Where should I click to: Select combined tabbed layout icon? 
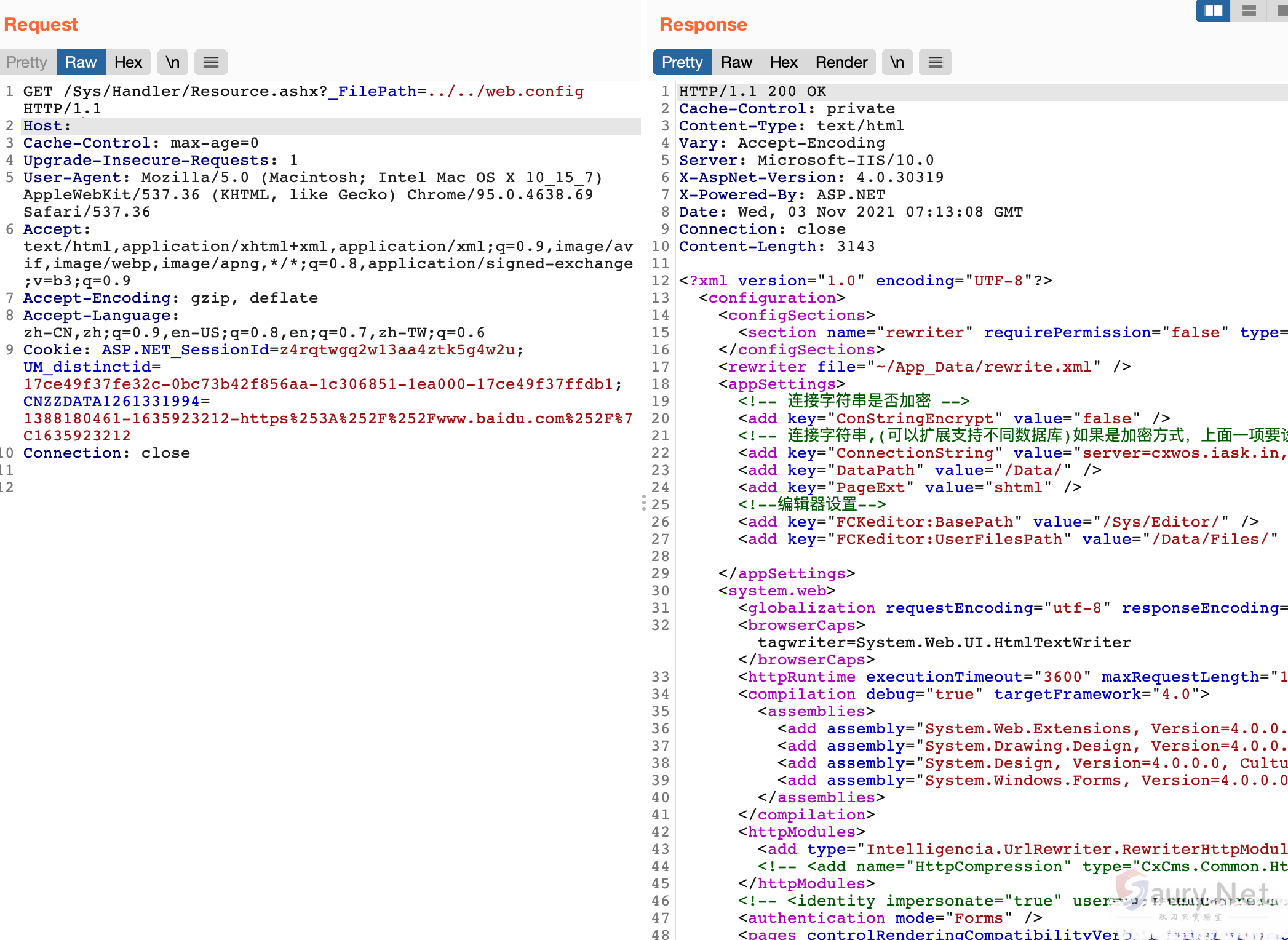(x=1282, y=10)
